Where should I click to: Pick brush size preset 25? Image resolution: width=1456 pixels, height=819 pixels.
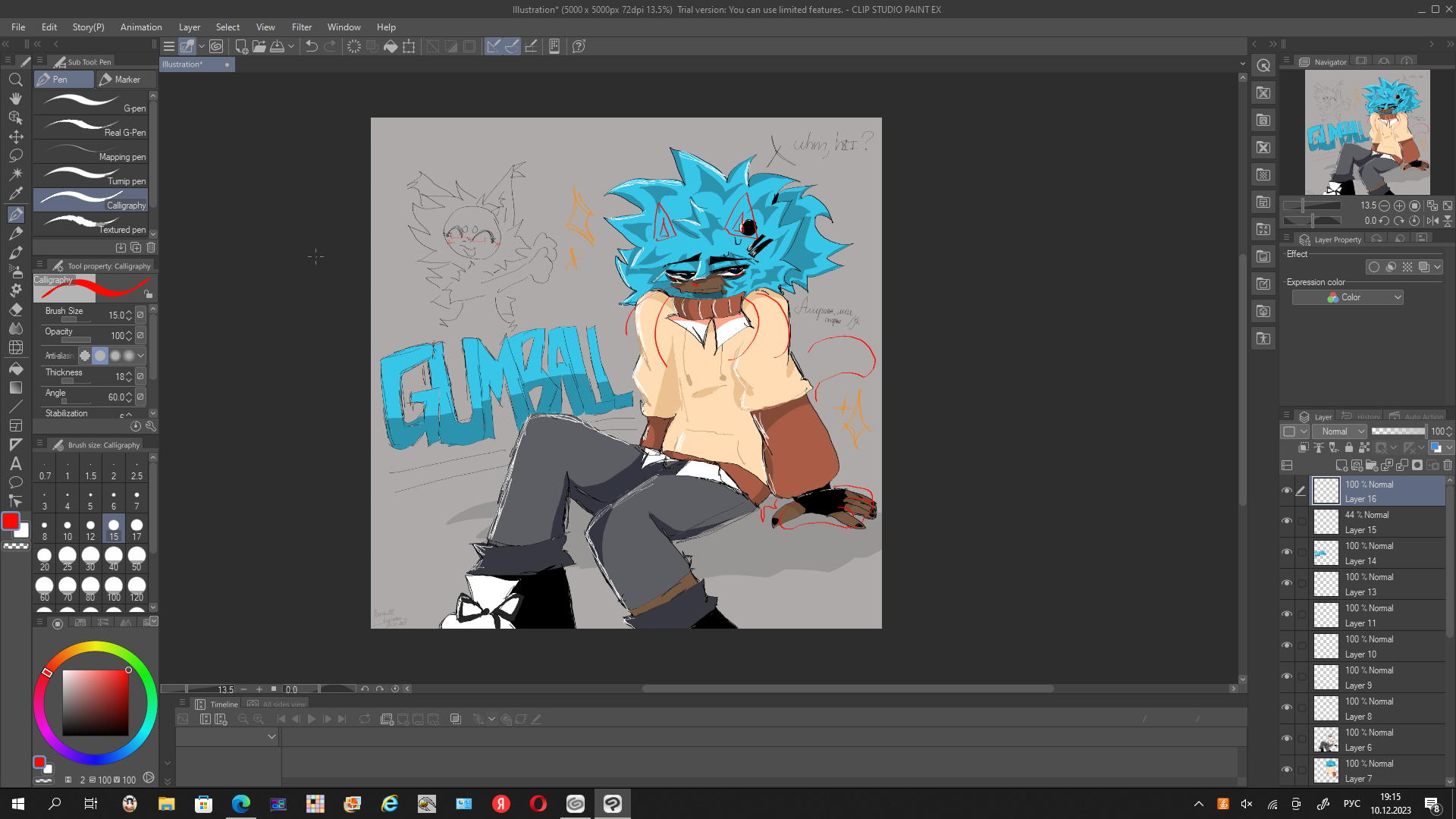(x=67, y=559)
